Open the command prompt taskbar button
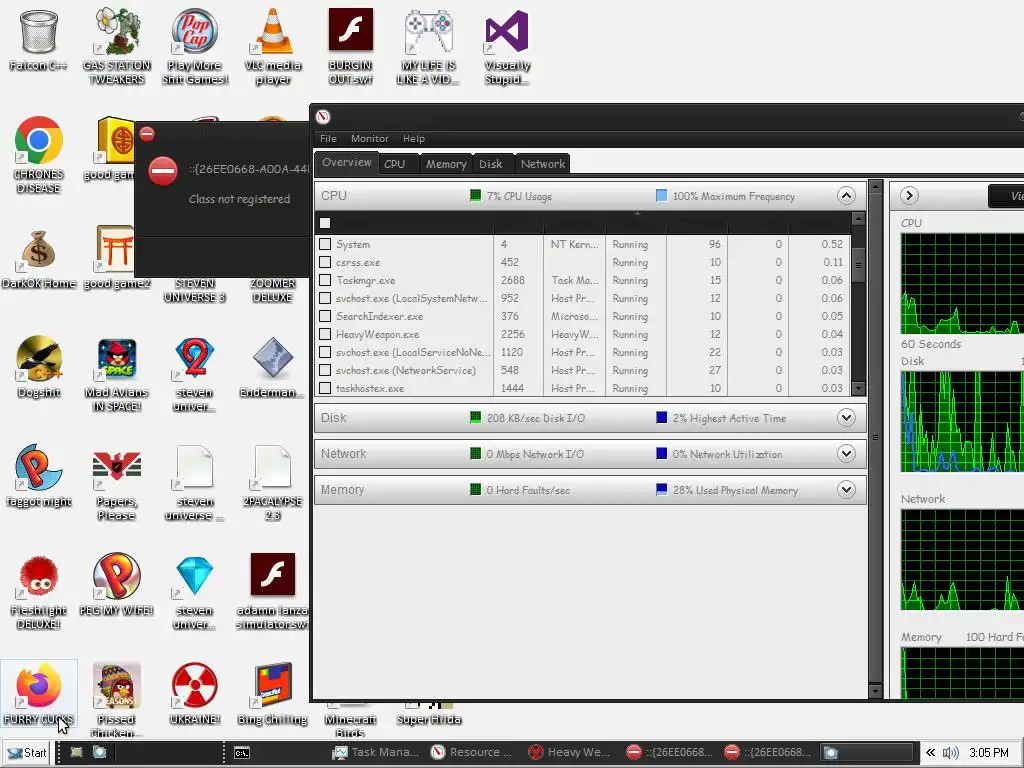The width and height of the screenshot is (1024, 768). 242,752
